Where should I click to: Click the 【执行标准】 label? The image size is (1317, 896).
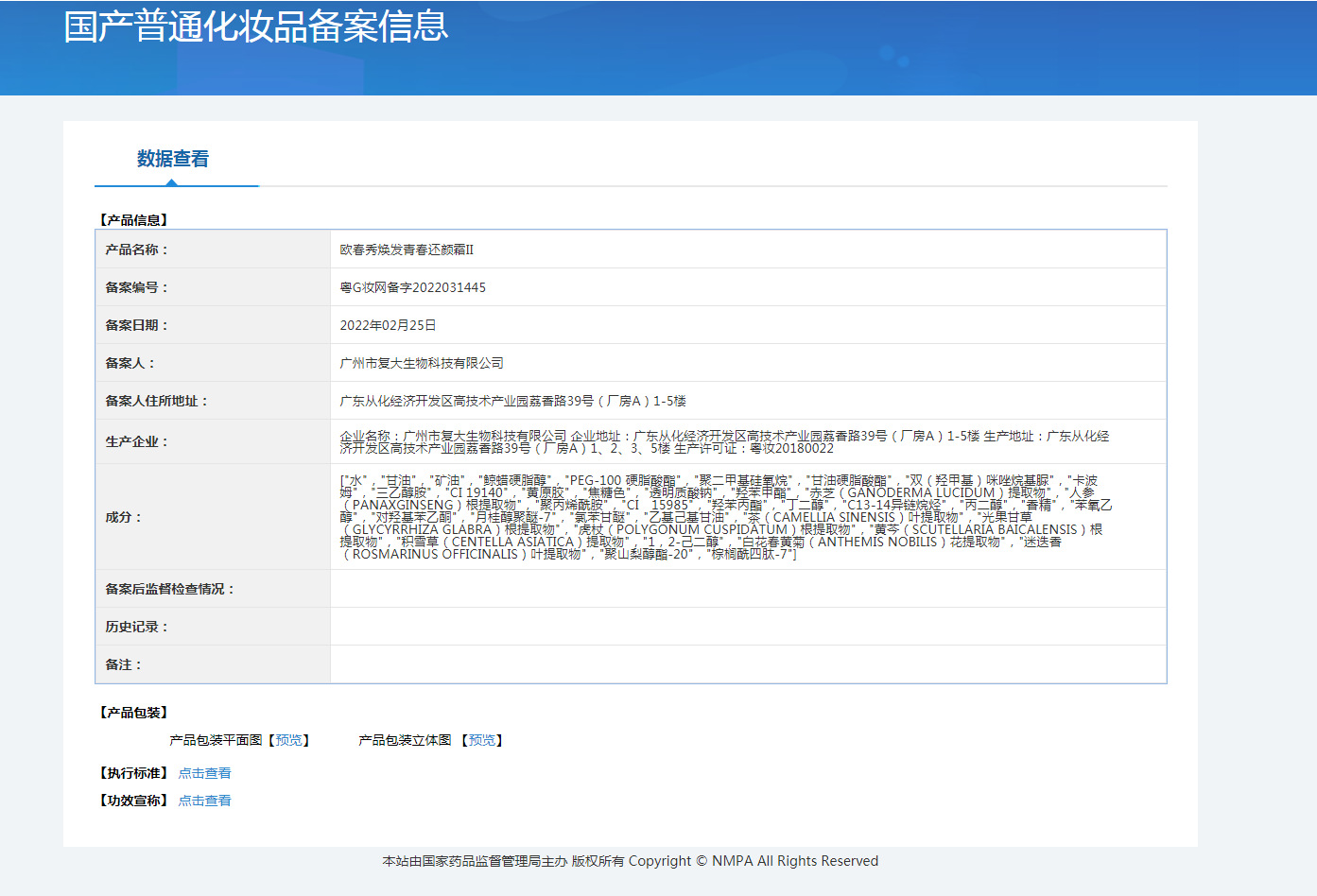click(133, 773)
